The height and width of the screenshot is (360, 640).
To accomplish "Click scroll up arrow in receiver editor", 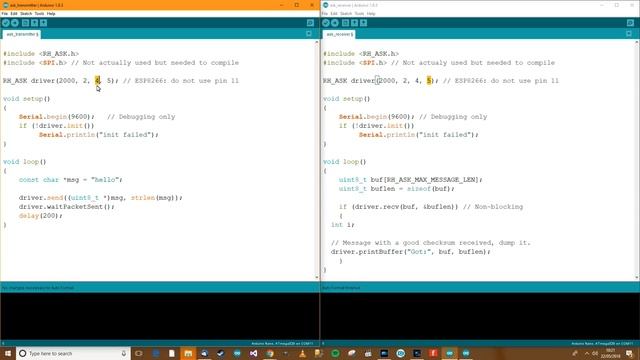I will [x=637, y=42].
